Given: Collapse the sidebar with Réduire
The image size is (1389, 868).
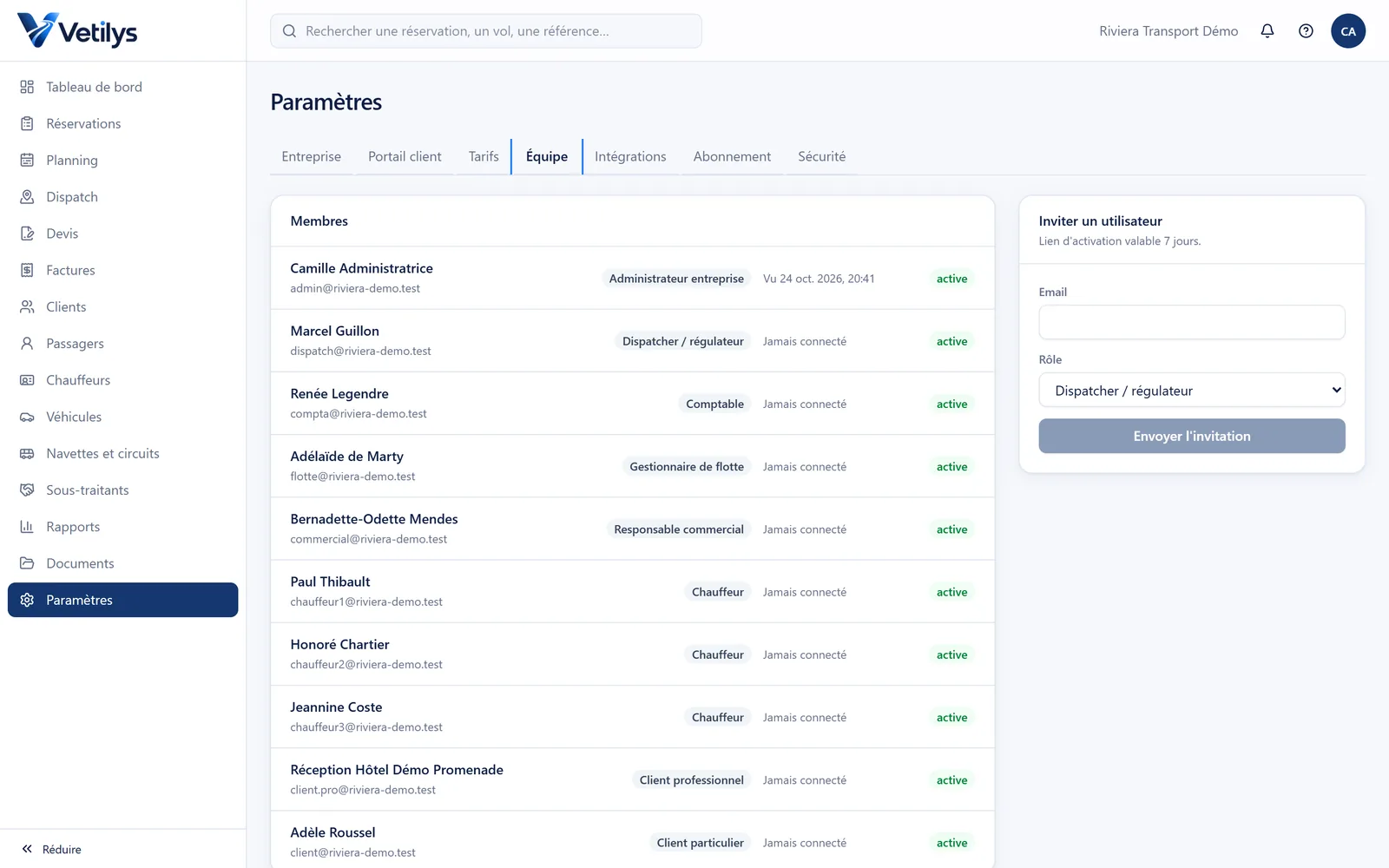Looking at the screenshot, I should point(52,849).
